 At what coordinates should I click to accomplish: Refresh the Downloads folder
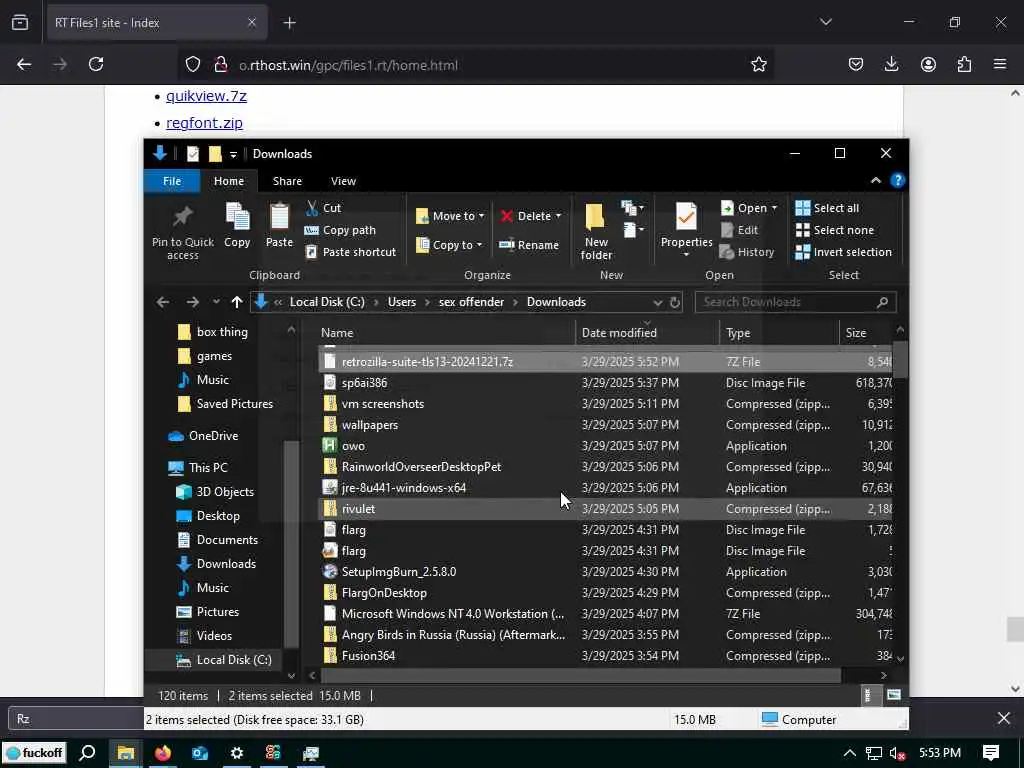[x=675, y=302]
